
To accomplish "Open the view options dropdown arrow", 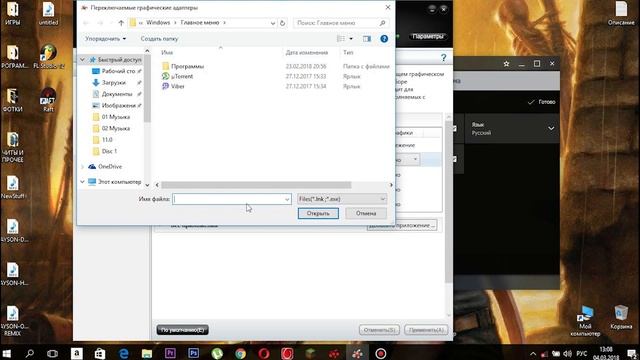I will (x=351, y=39).
